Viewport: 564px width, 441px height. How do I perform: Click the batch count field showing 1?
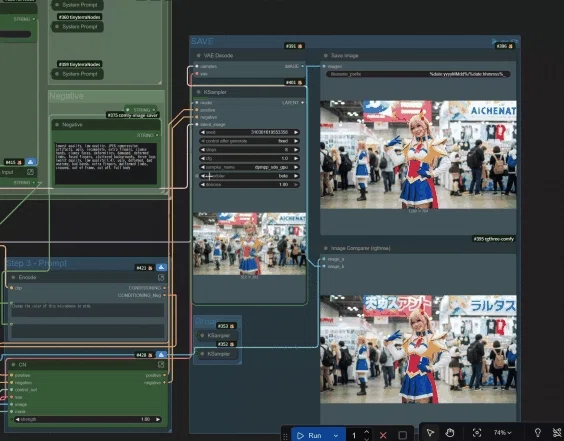pyautogui.click(x=354, y=436)
